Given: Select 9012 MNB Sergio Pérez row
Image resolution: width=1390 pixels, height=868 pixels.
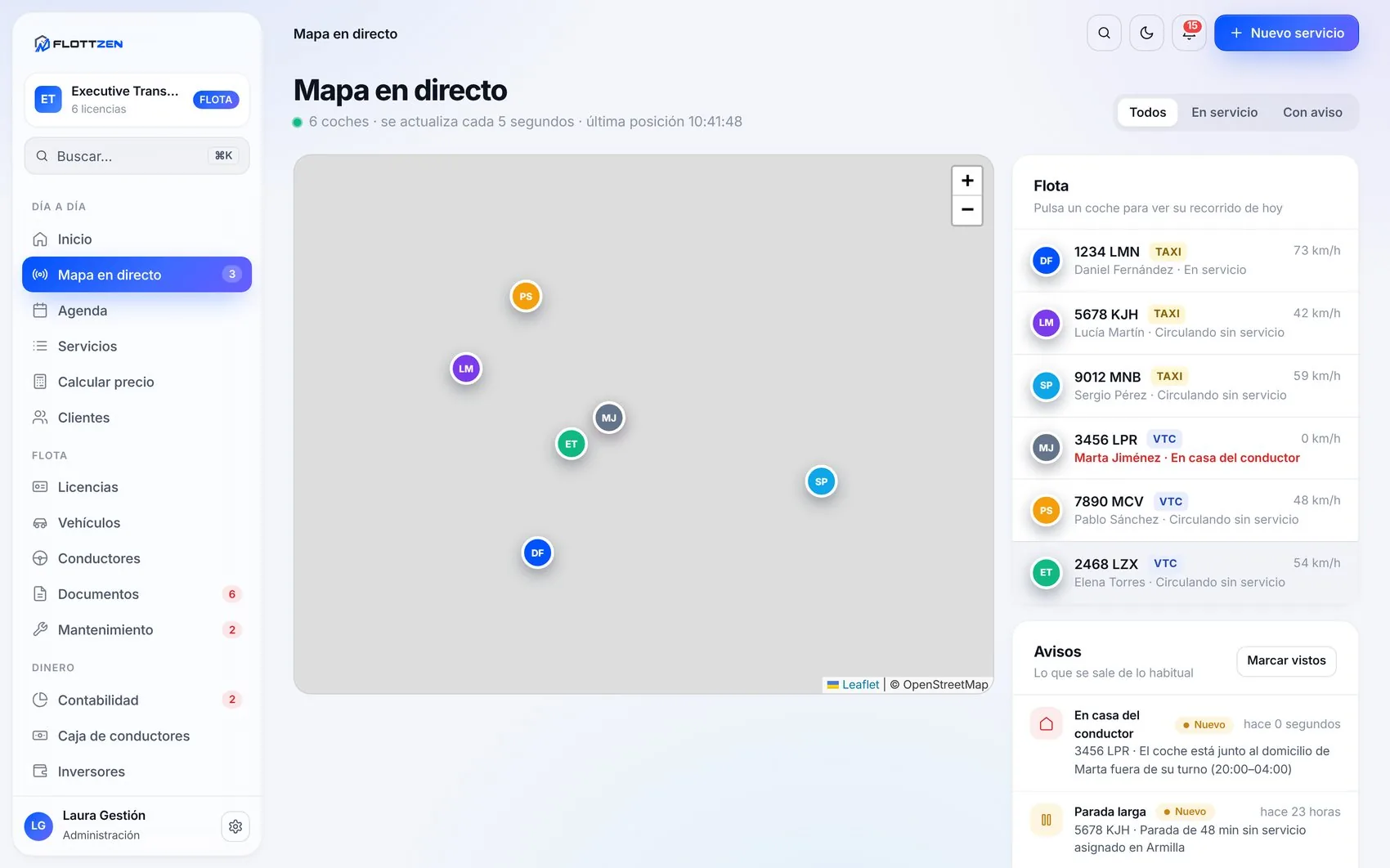Looking at the screenshot, I should tap(1185, 386).
